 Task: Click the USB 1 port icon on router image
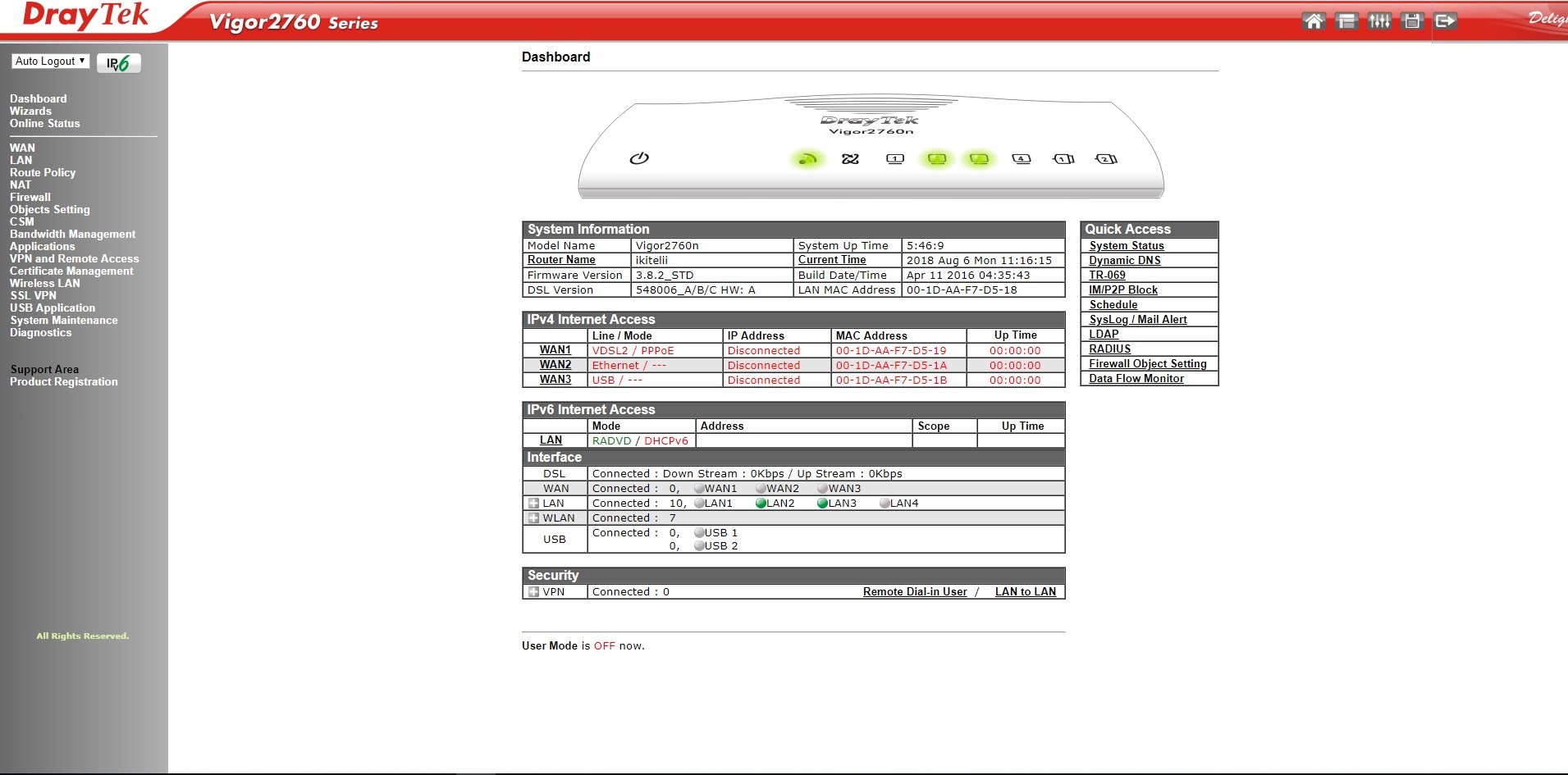(x=1063, y=159)
